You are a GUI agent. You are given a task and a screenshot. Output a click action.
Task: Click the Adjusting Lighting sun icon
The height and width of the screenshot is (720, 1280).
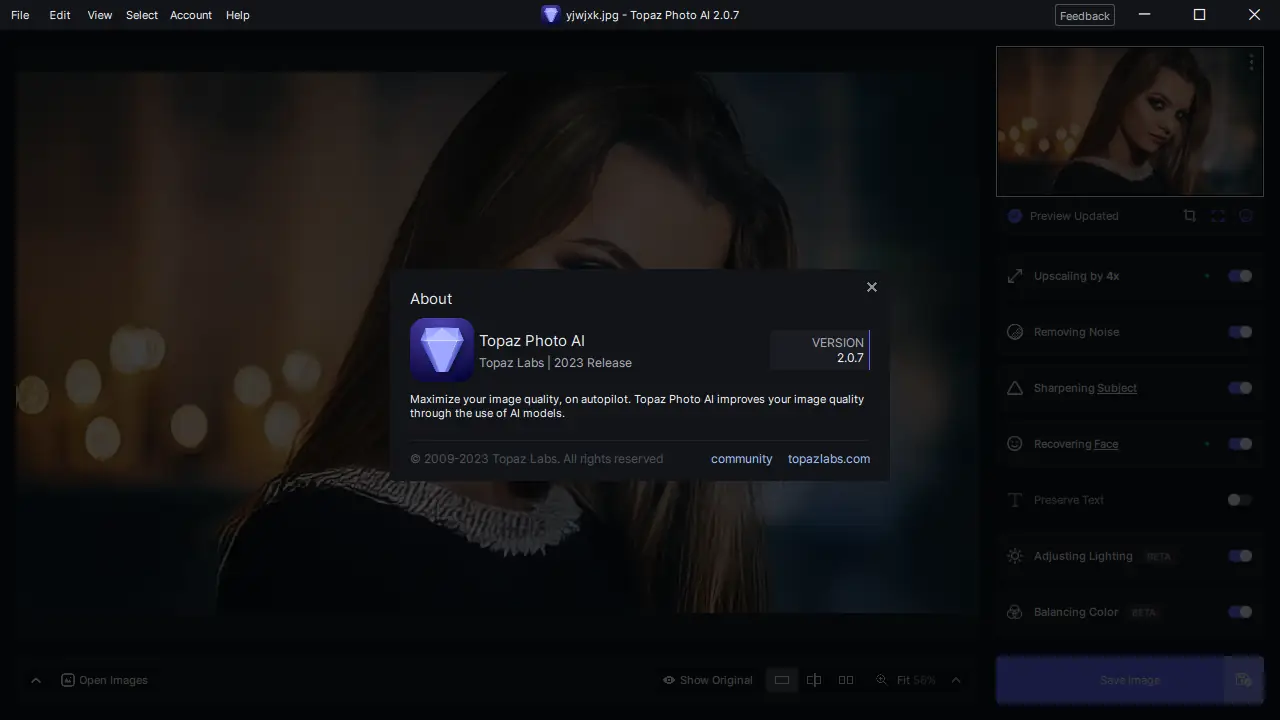1015,556
